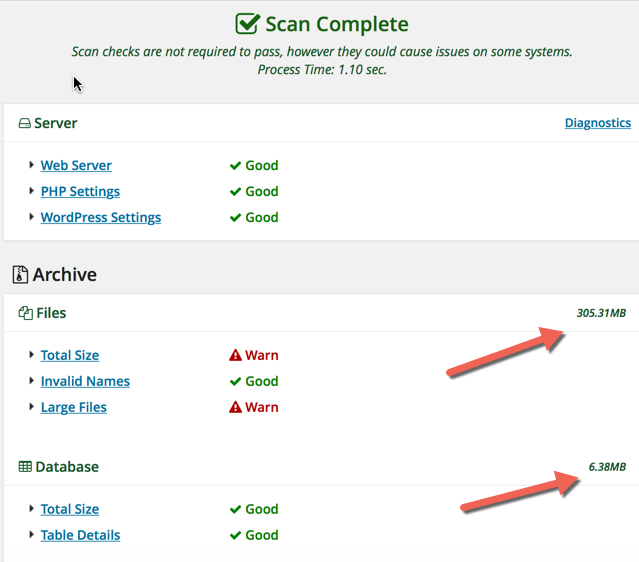This screenshot has height=562, width=639.
Task: Open the PHP Settings link
Action: 80,192
